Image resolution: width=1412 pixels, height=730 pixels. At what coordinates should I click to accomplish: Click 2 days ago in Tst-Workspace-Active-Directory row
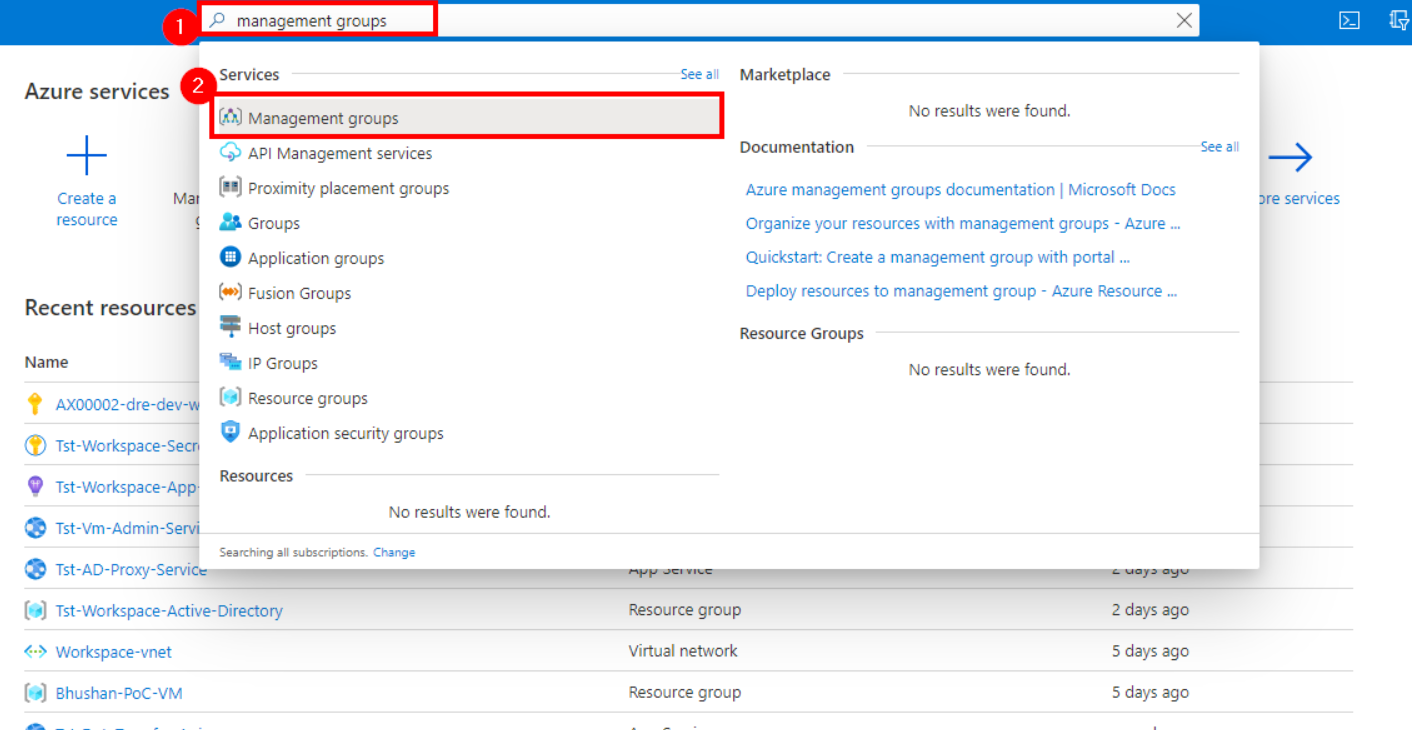[x=1150, y=610]
